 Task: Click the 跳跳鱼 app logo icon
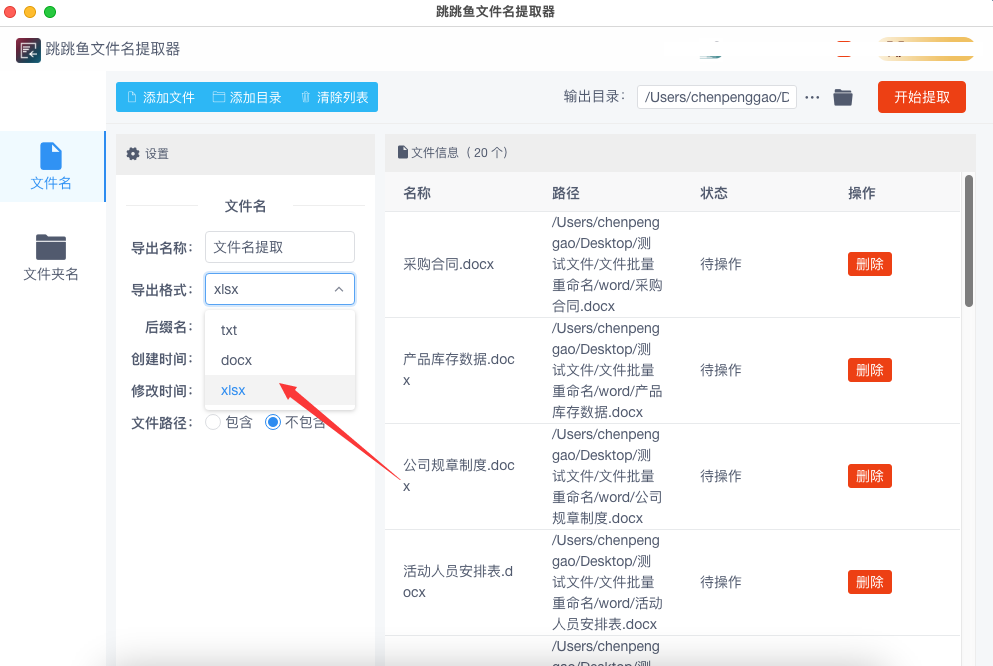tap(28, 50)
